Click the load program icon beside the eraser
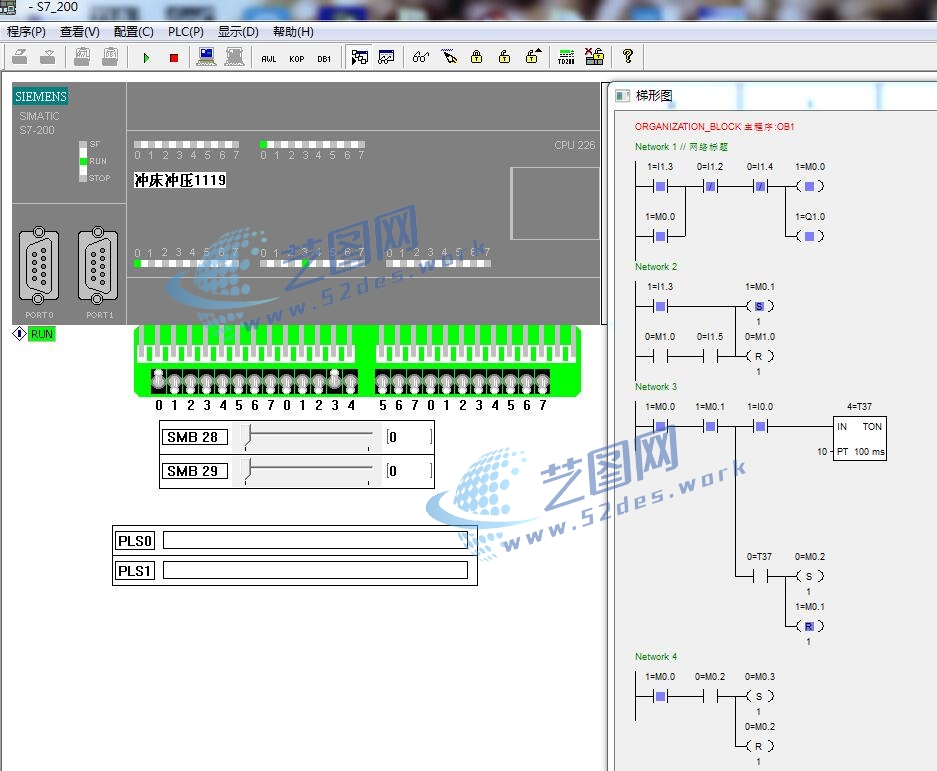The height and width of the screenshot is (771, 937). point(47,57)
